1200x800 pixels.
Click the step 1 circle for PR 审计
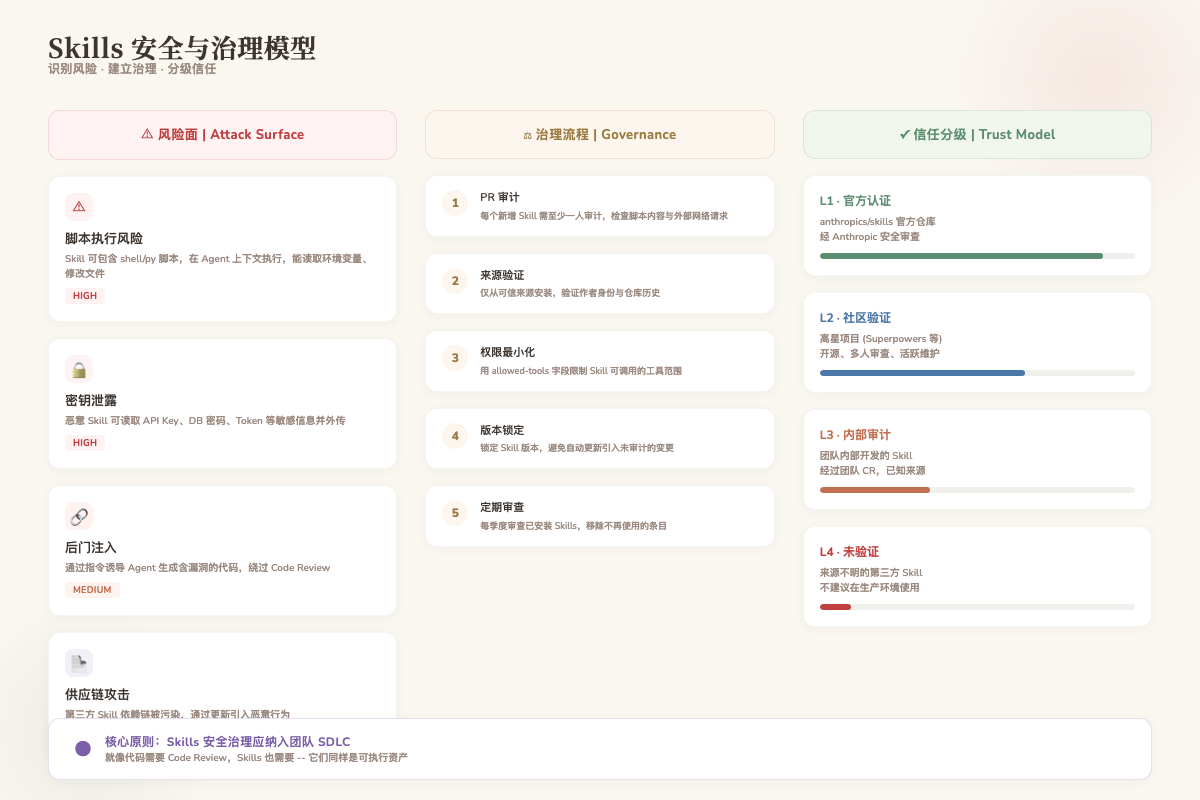pos(455,203)
